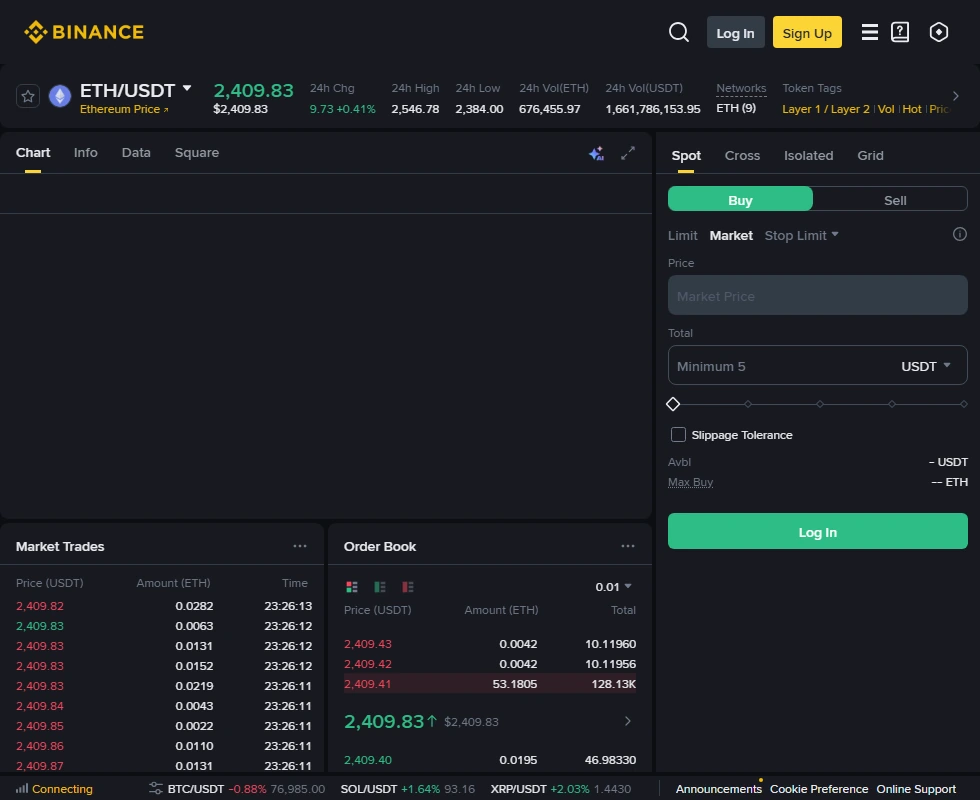Select the Spot trading tab
The height and width of the screenshot is (800, 980).
click(x=686, y=156)
